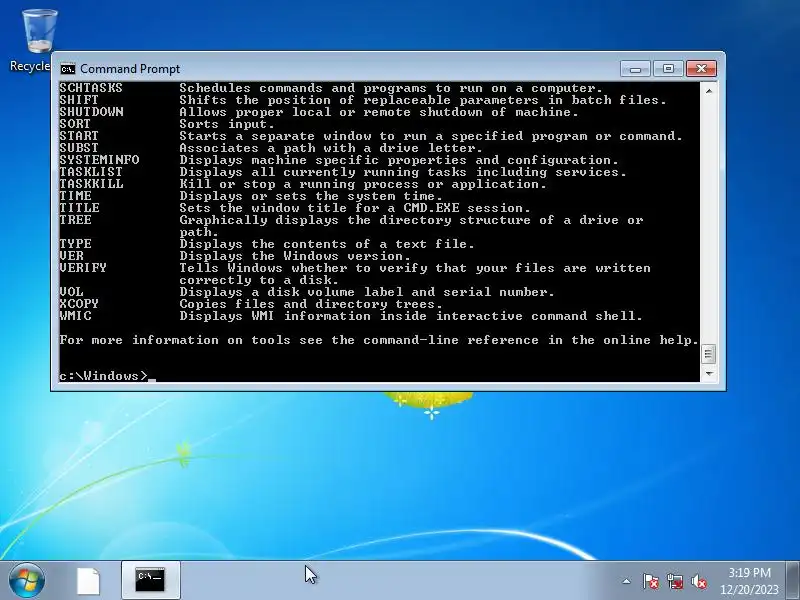Click the SCHTASKS command text
Screen dimensions: 800x600
click(x=91, y=88)
